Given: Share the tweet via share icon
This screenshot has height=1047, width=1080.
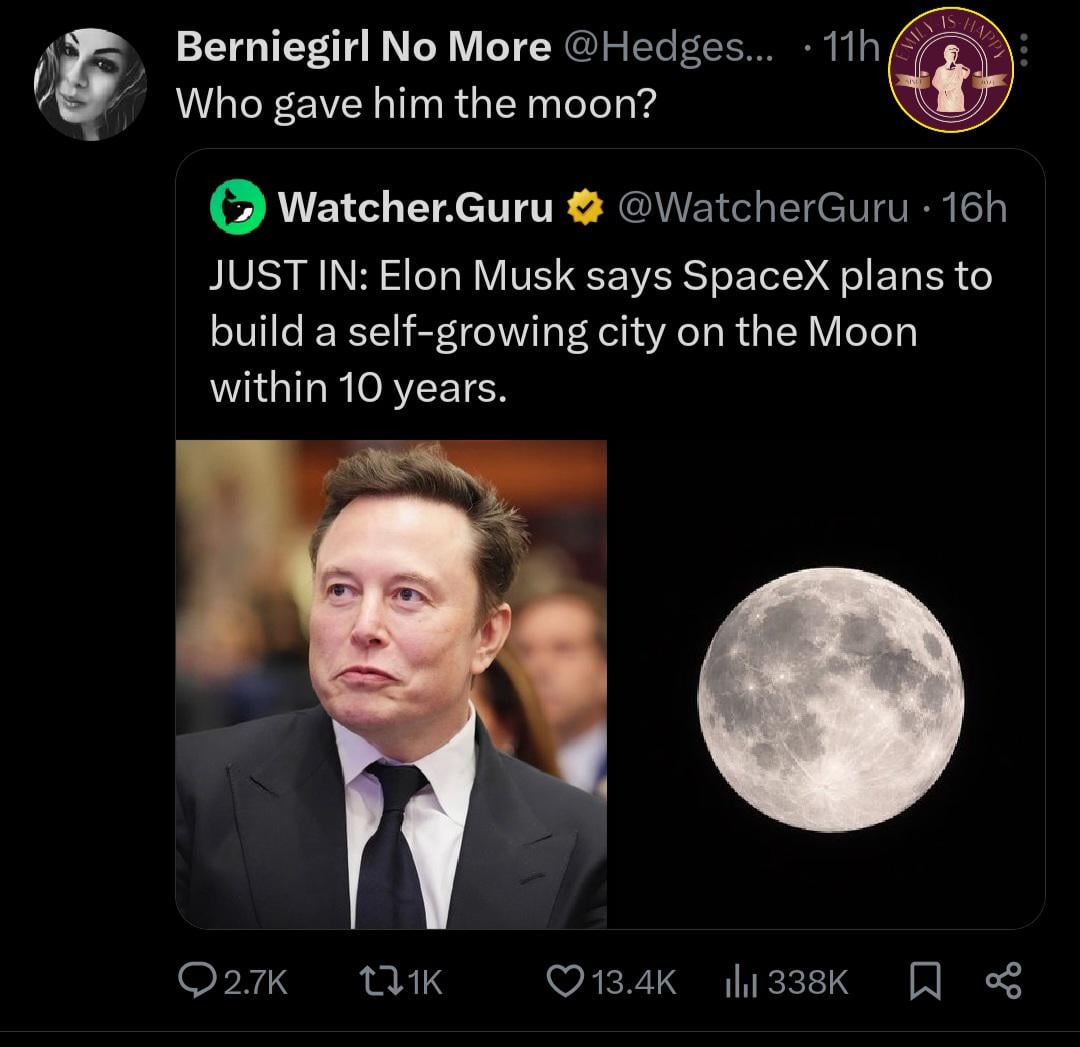Looking at the screenshot, I should click(x=1004, y=982).
